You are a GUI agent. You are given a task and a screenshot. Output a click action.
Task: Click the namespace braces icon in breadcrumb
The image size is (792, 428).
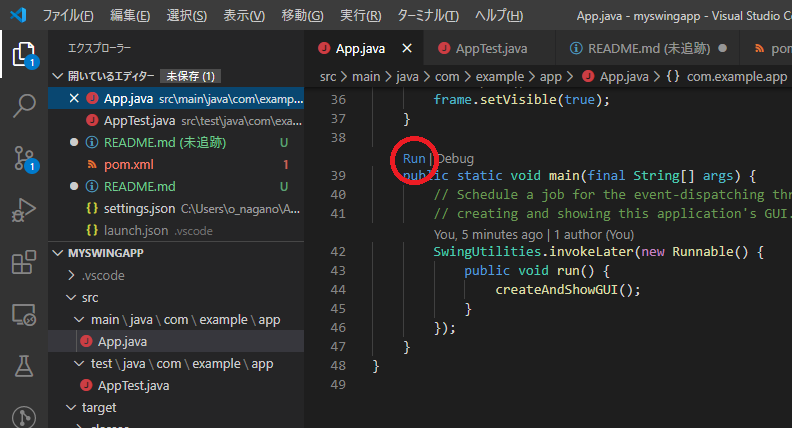(673, 76)
